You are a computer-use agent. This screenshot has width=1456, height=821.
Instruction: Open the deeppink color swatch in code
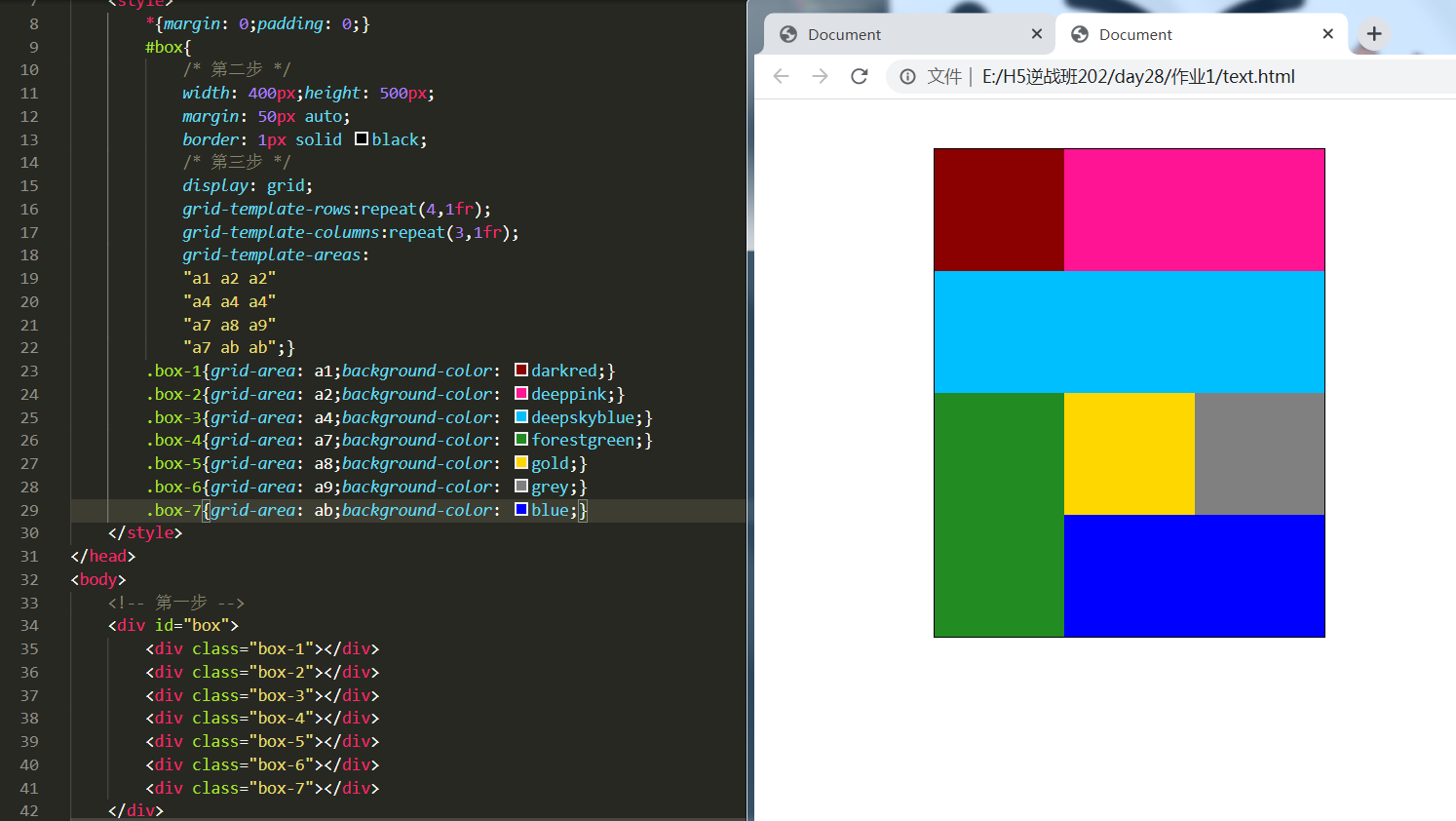pyautogui.click(x=521, y=394)
